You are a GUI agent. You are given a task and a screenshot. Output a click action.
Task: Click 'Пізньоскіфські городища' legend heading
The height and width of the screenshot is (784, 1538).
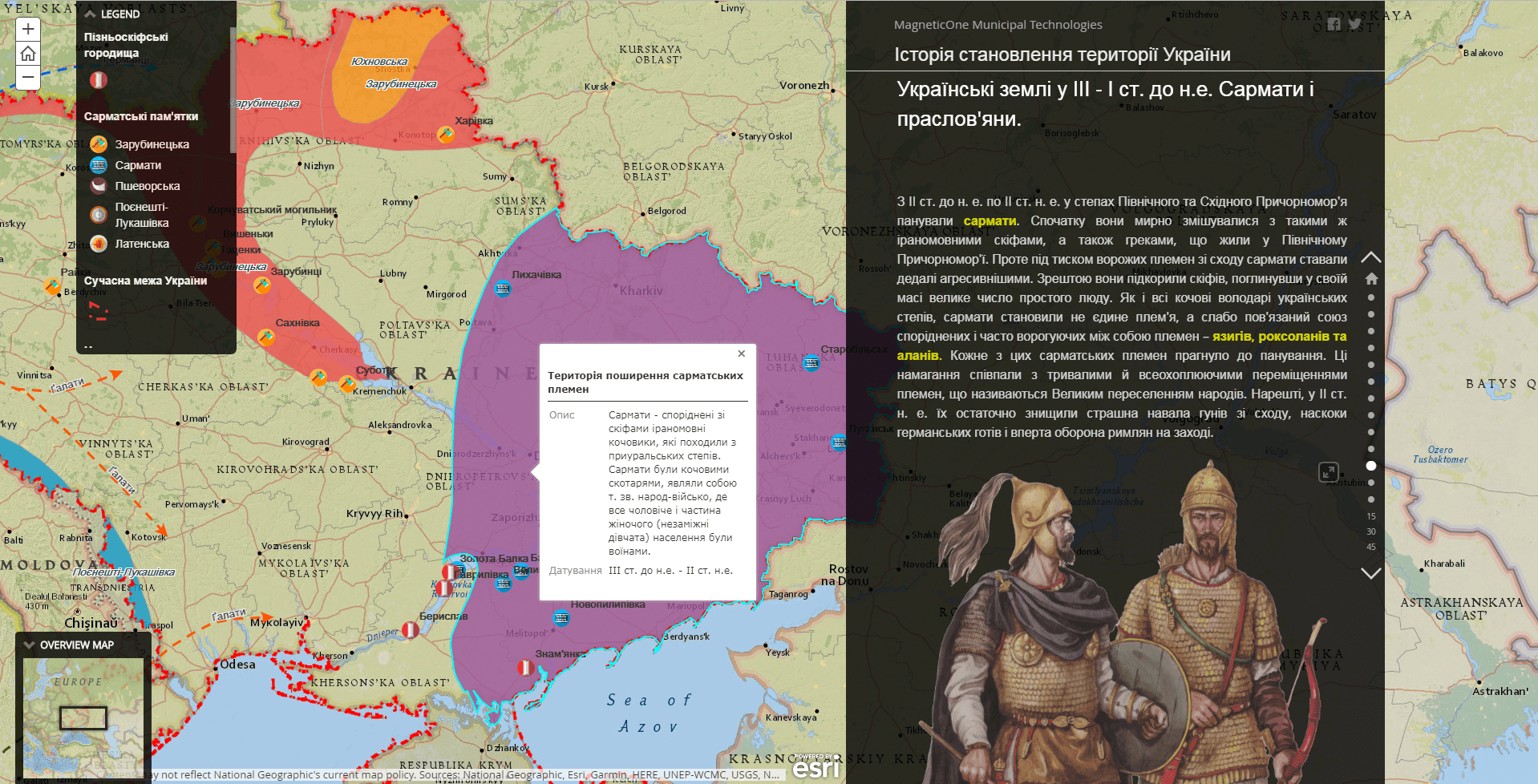tap(126, 45)
